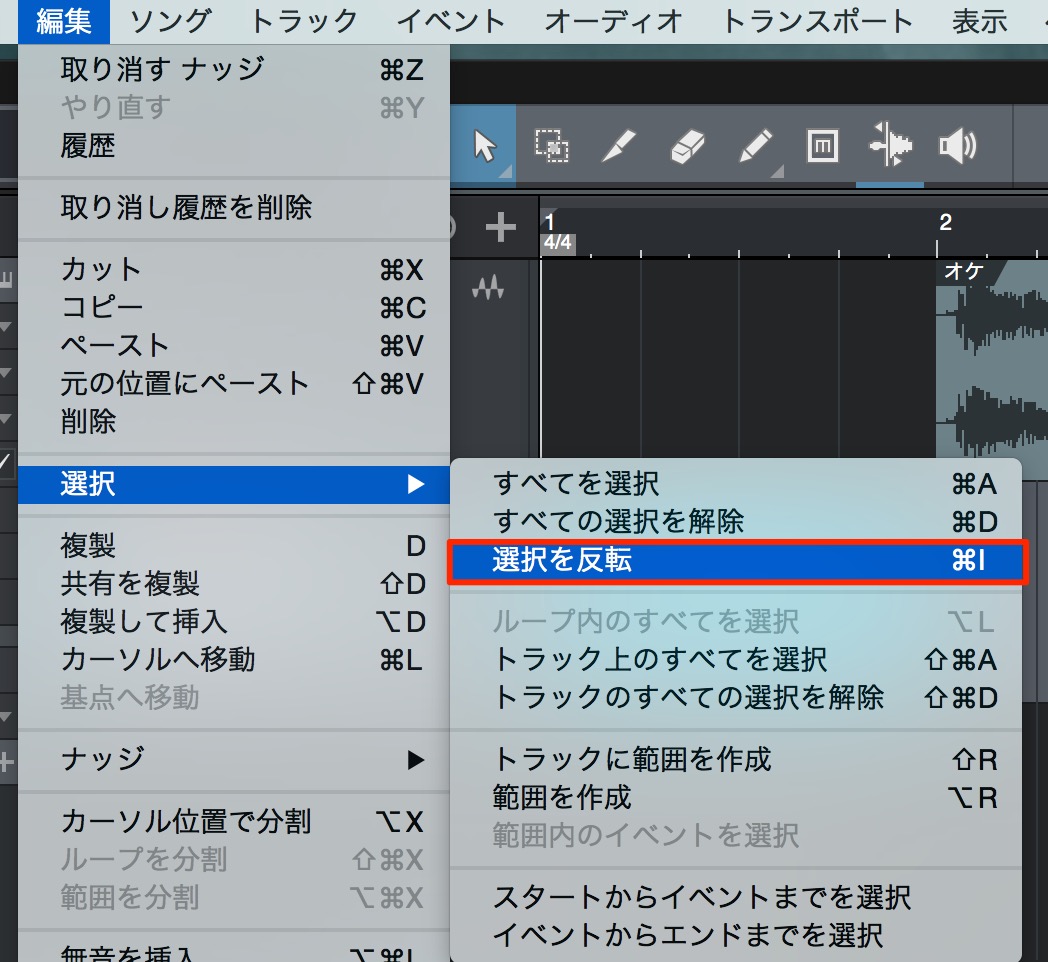This screenshot has height=962, width=1048.
Task: Choose 削除 from the menu
Action: pyautogui.click(x=234, y=422)
